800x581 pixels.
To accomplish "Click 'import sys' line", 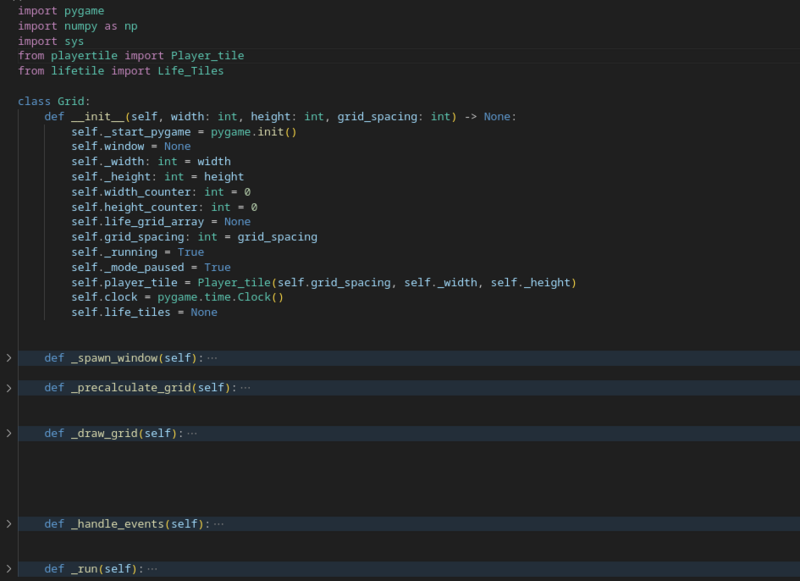I will point(51,41).
